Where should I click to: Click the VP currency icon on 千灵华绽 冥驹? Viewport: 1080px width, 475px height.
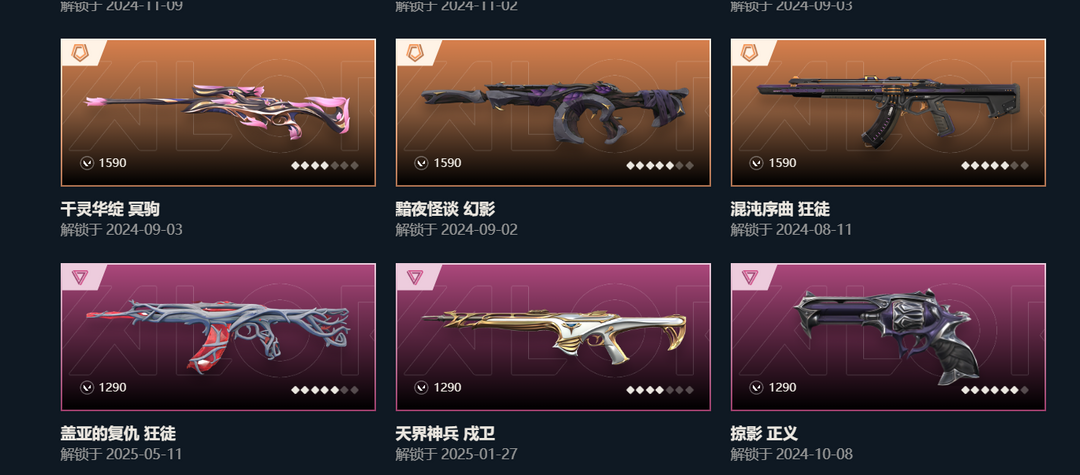pyautogui.click(x=86, y=163)
